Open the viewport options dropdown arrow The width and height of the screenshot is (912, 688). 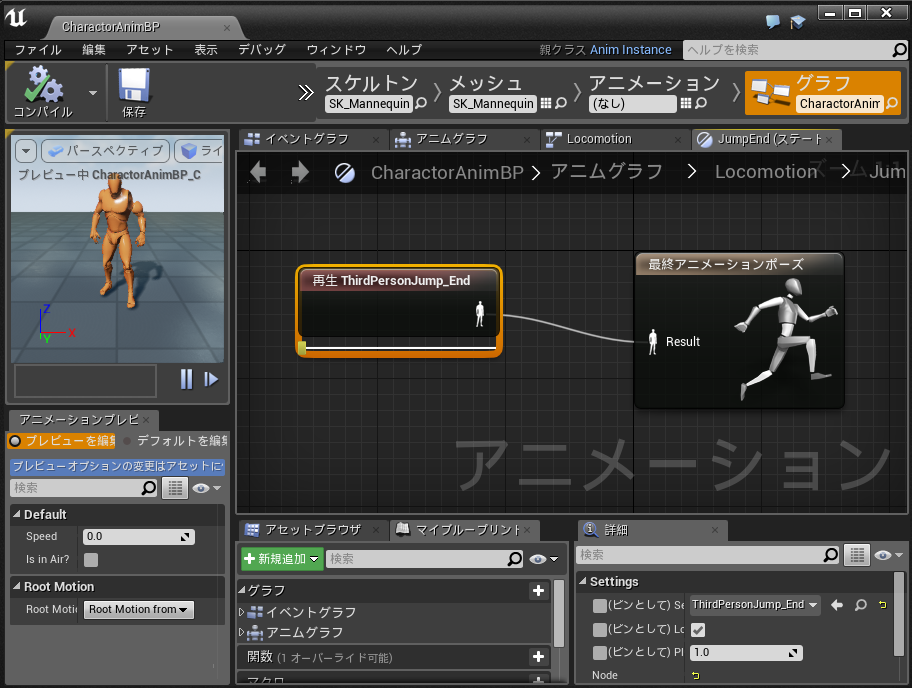point(26,151)
